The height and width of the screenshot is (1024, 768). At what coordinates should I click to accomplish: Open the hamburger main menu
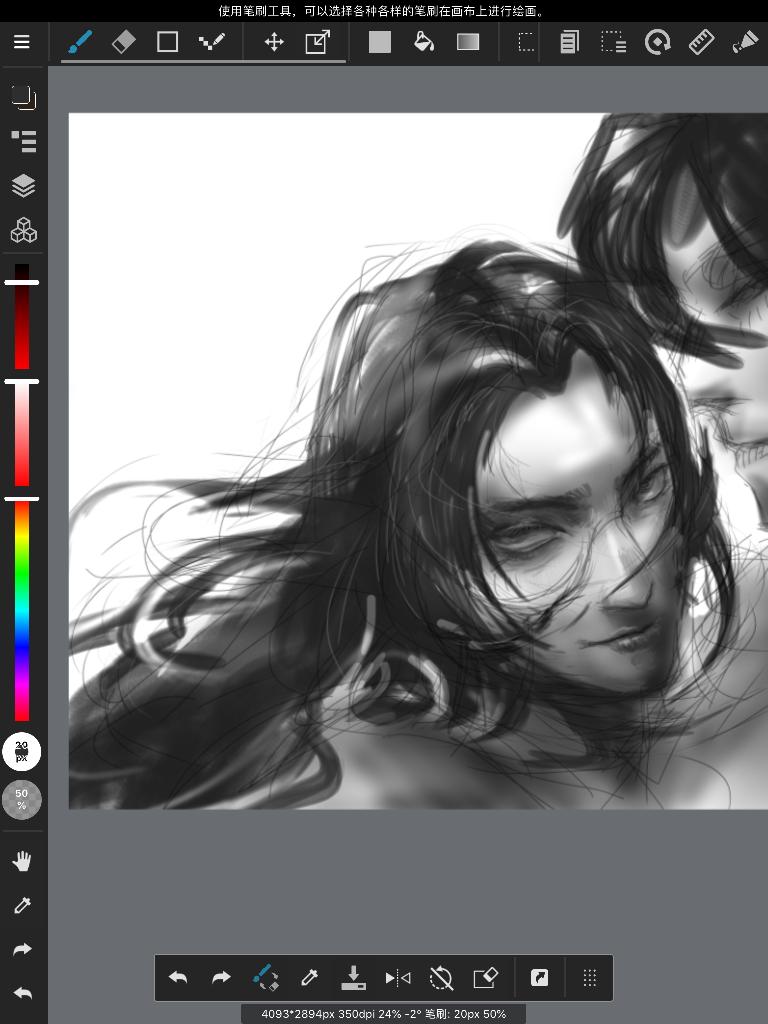[22, 42]
